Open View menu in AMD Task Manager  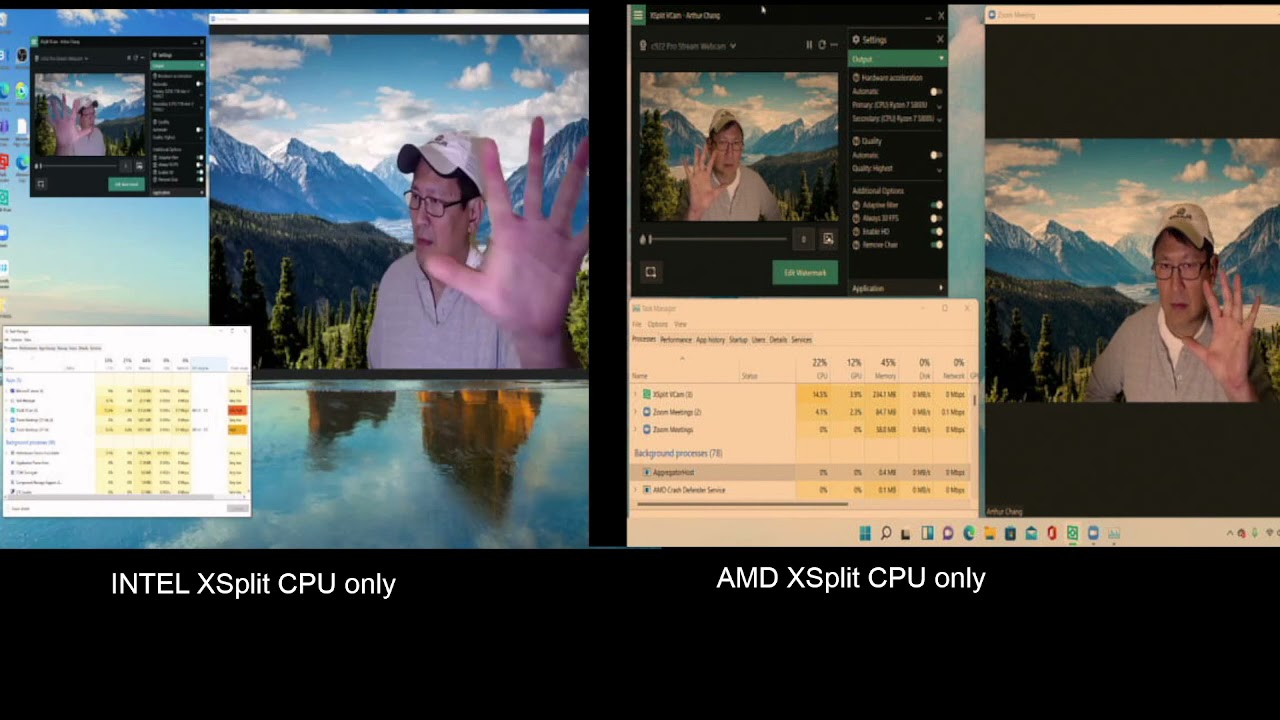(x=680, y=324)
